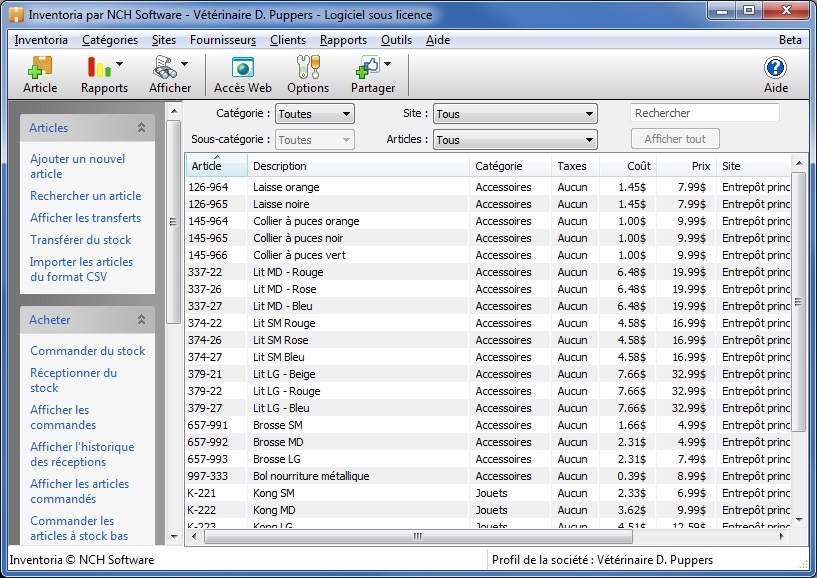Viewport: 817px width, 578px height.
Task: Click Commander les articles à stock bas
Action: 79,528
